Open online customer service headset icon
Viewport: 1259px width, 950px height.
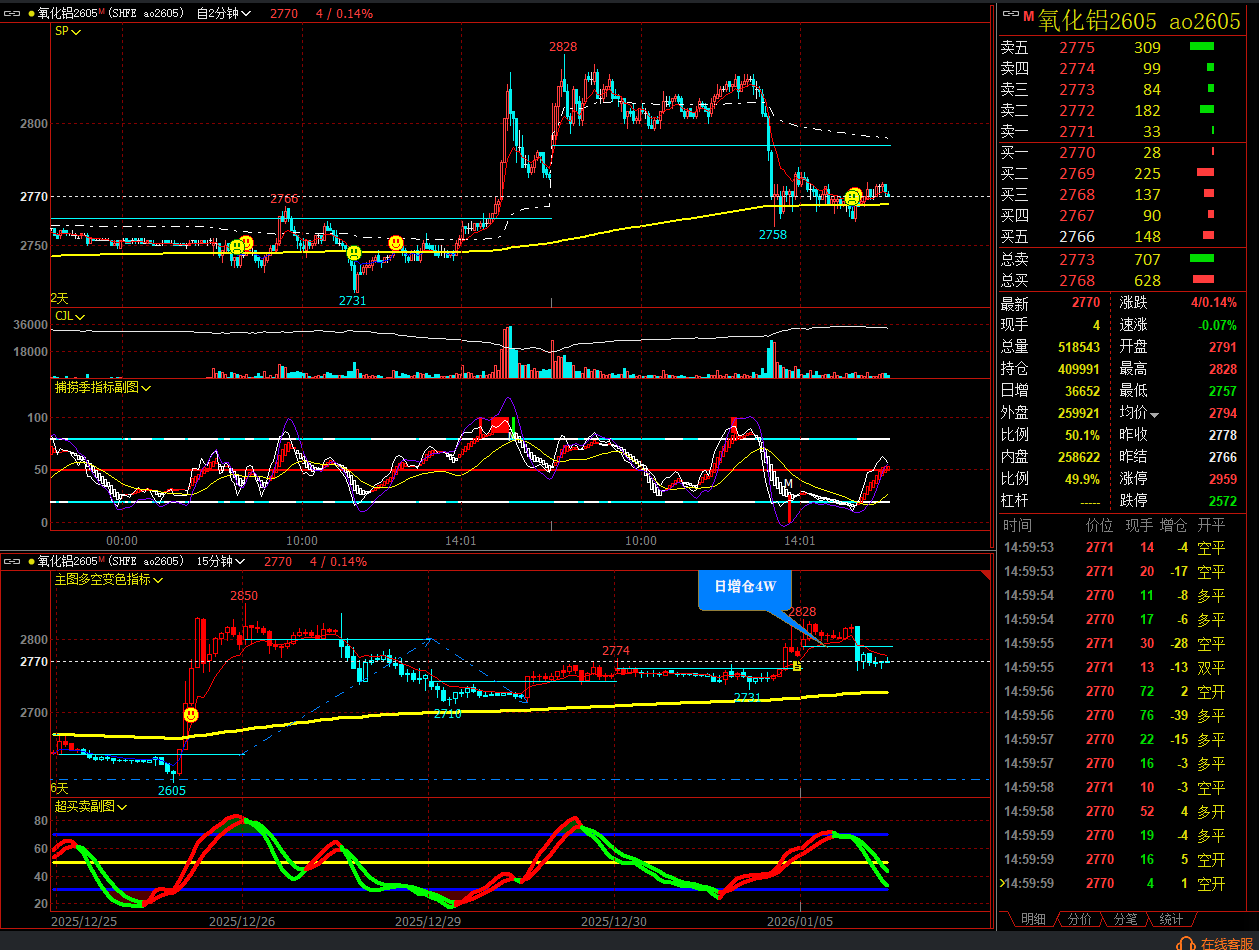(1186, 943)
